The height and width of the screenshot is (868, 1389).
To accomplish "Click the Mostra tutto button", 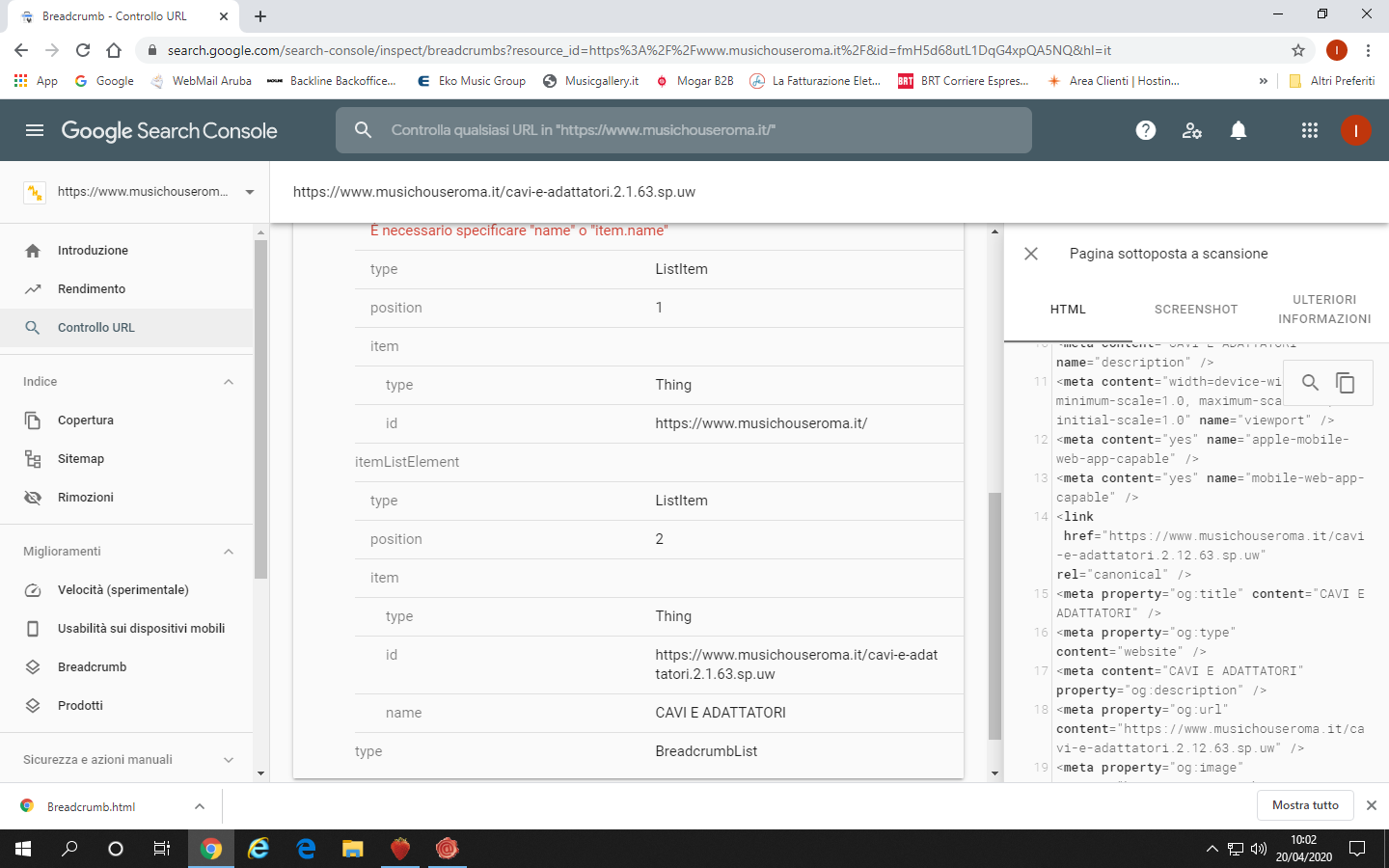I will [1305, 805].
